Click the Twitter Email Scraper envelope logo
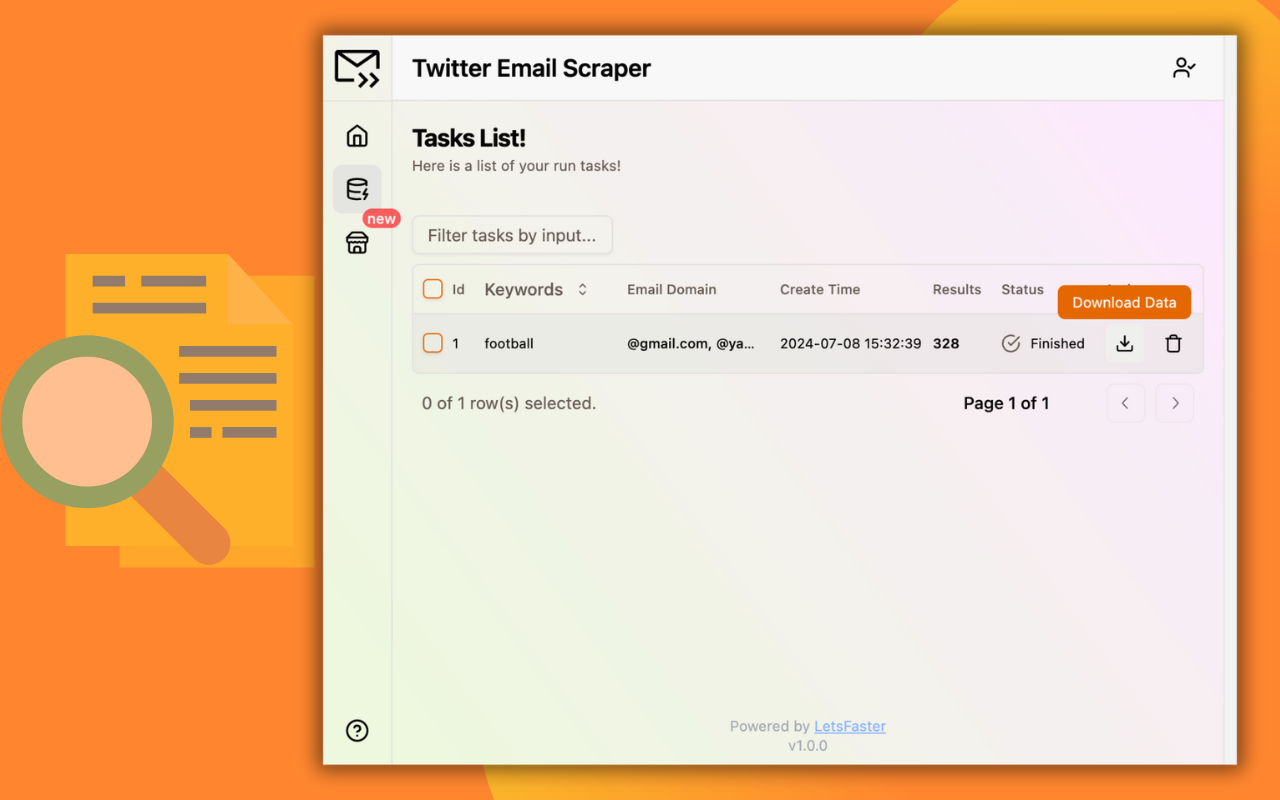Viewport: 1280px width, 800px height. point(357,69)
